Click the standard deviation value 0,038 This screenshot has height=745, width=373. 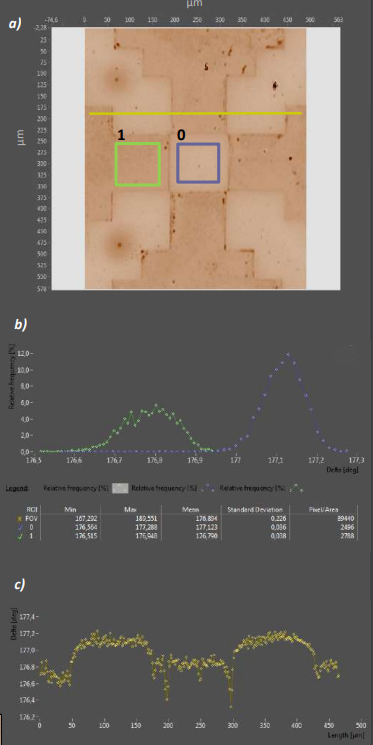[277, 535]
